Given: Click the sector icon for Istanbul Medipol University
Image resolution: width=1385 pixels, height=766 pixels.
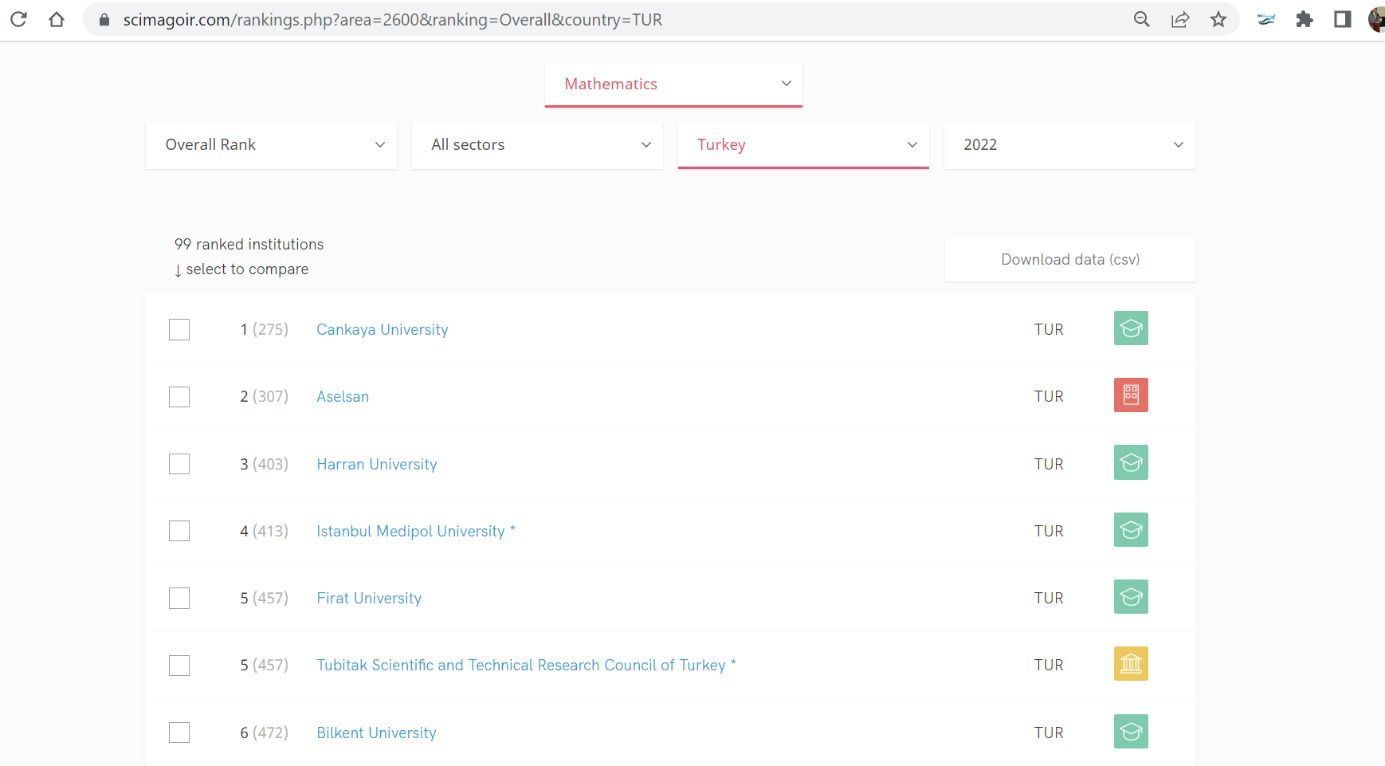Looking at the screenshot, I should coord(1131,529).
